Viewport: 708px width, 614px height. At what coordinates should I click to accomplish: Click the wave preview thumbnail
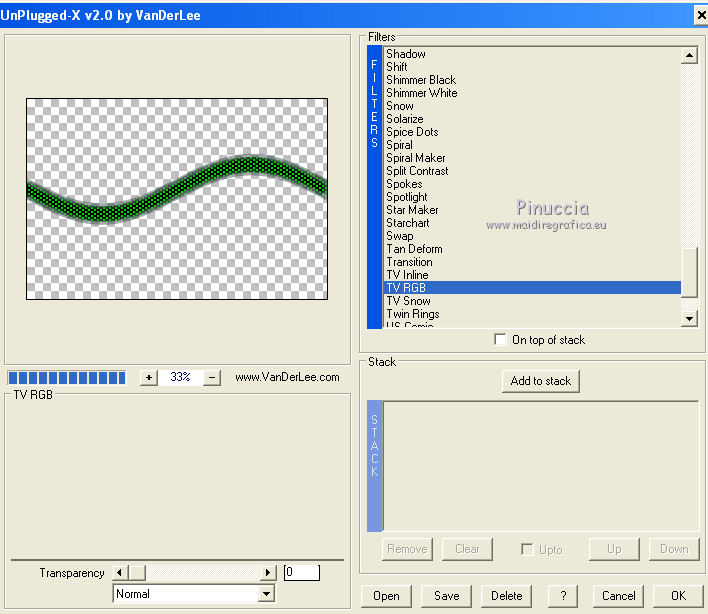(x=177, y=199)
